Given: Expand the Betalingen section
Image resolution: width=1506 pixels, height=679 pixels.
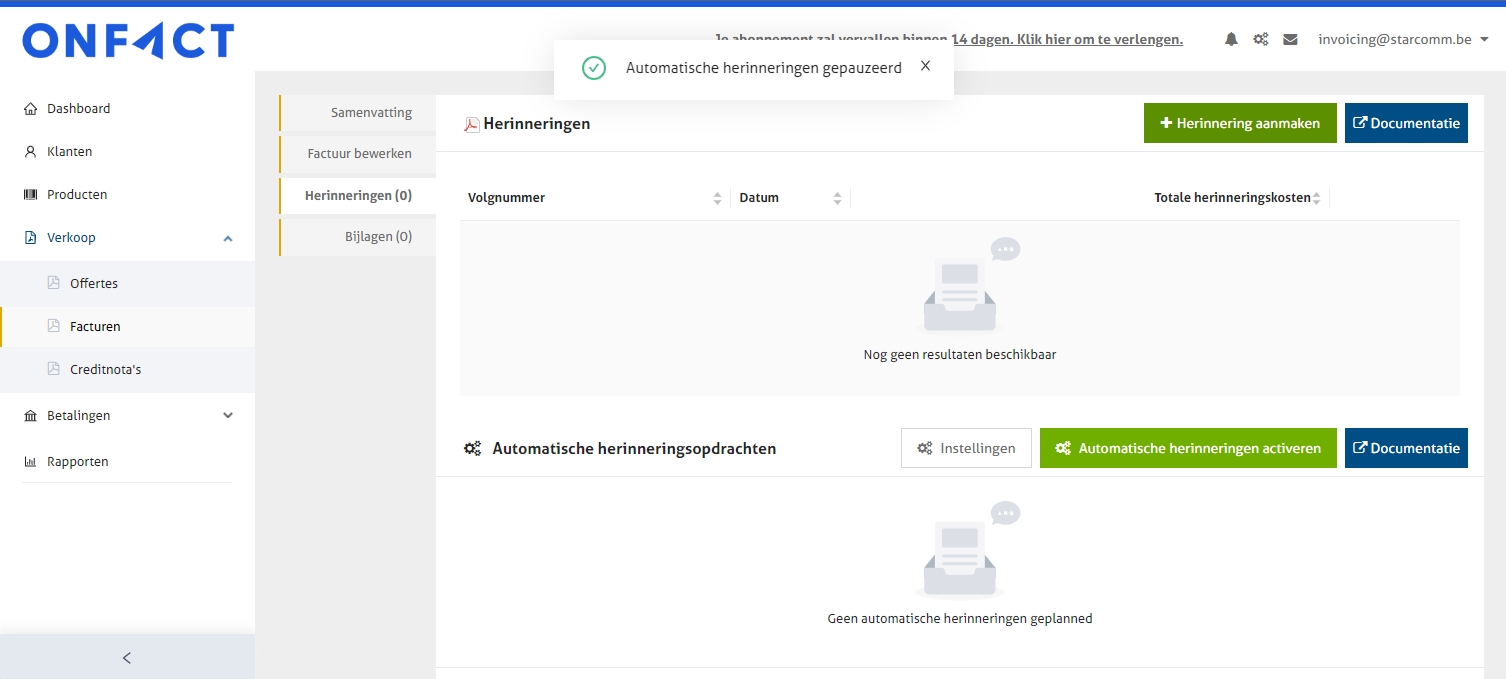Looking at the screenshot, I should click(227, 415).
